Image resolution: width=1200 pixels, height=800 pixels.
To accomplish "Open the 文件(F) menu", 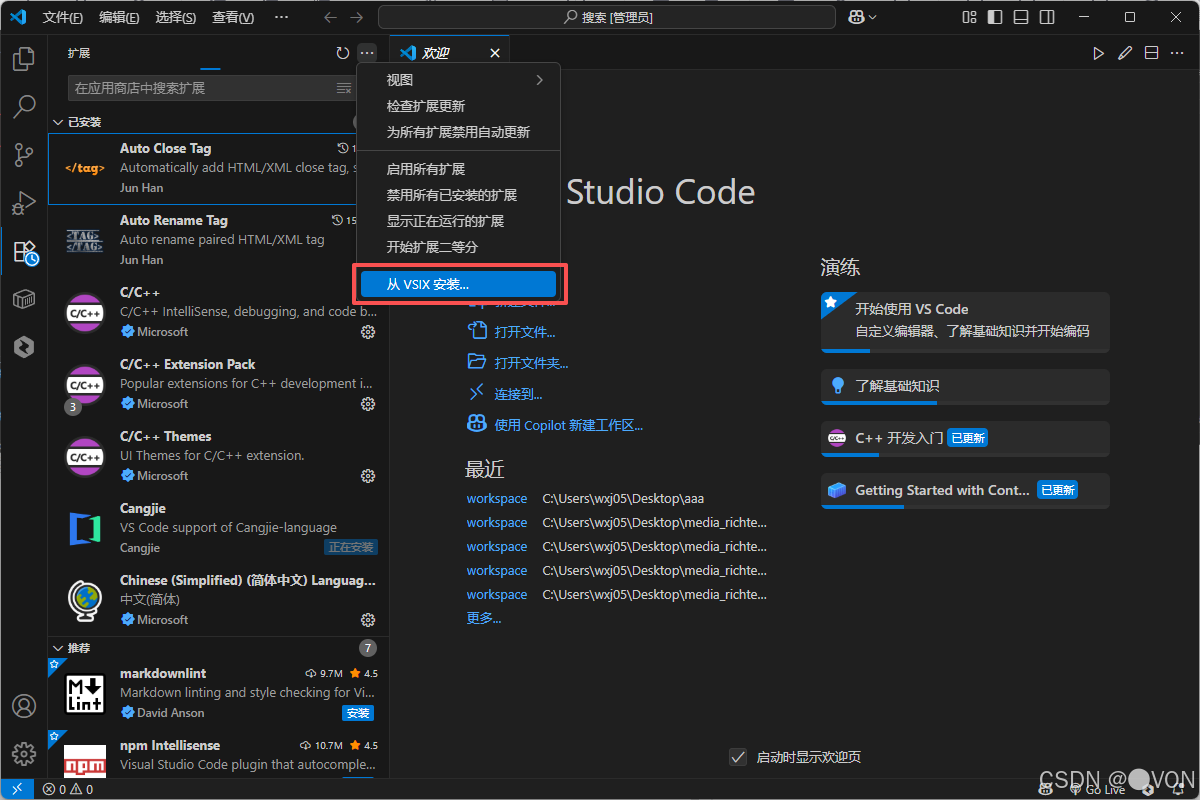I will click(x=63, y=17).
